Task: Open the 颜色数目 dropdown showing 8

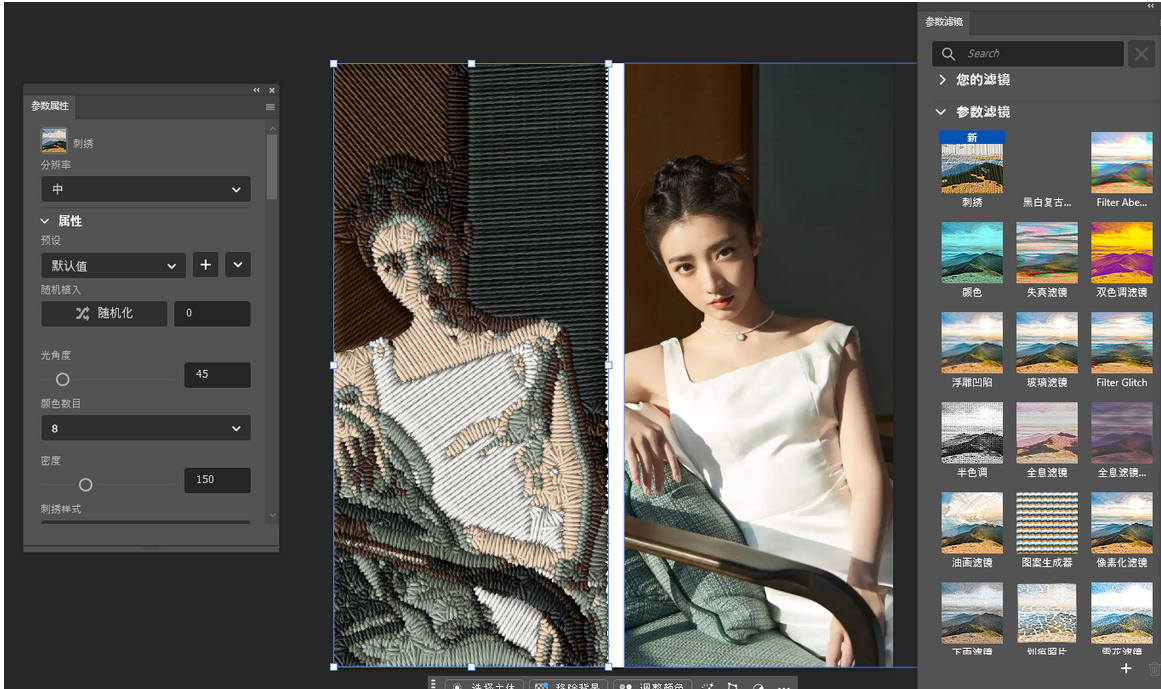Action: click(146, 428)
